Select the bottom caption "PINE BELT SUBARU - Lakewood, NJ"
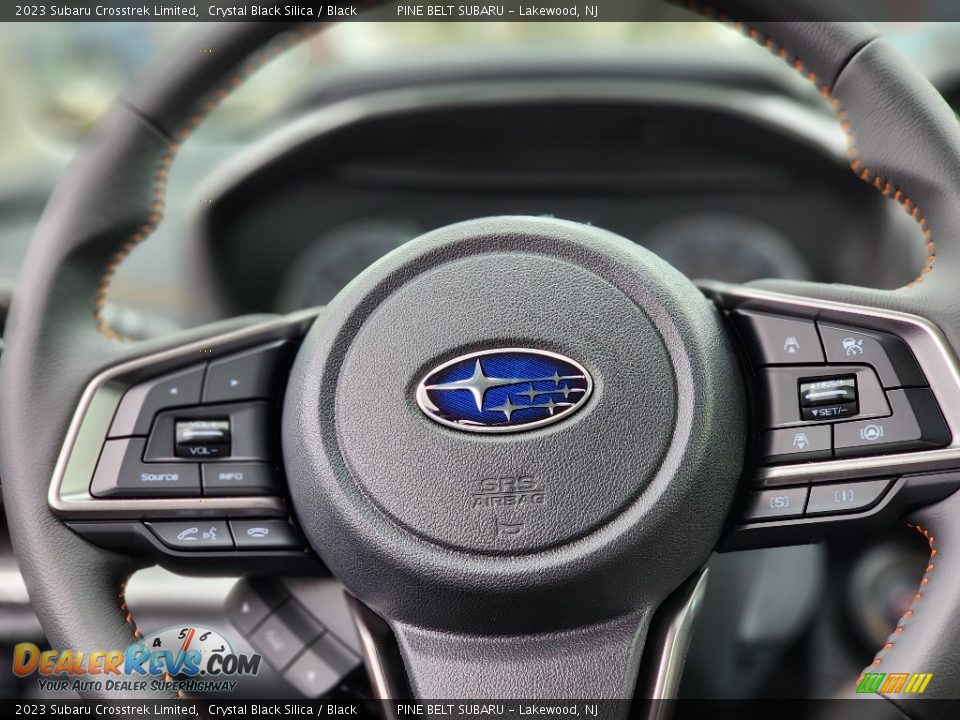 coord(497,710)
